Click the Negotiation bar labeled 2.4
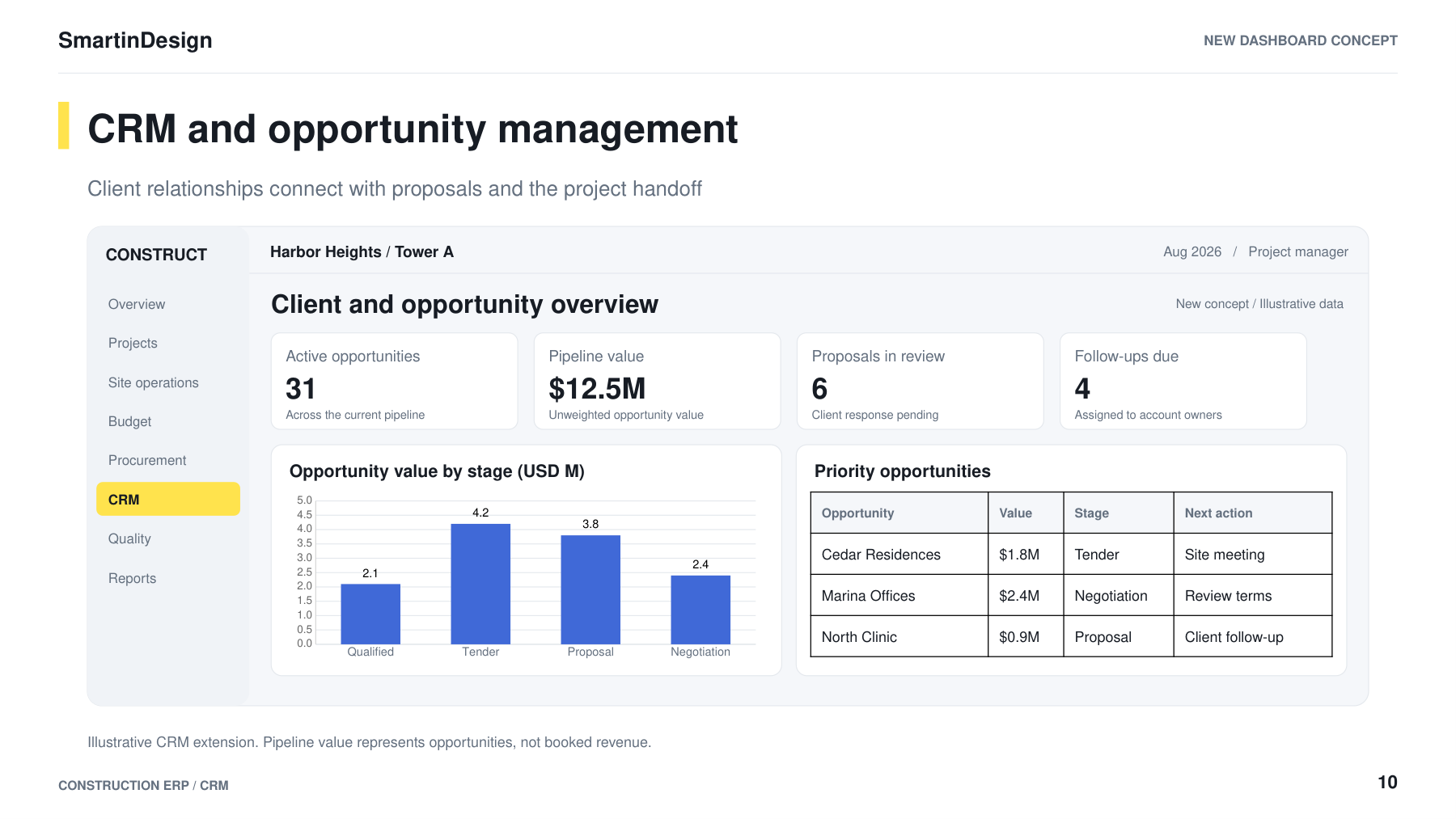This screenshot has width=1456, height=819. tap(700, 610)
